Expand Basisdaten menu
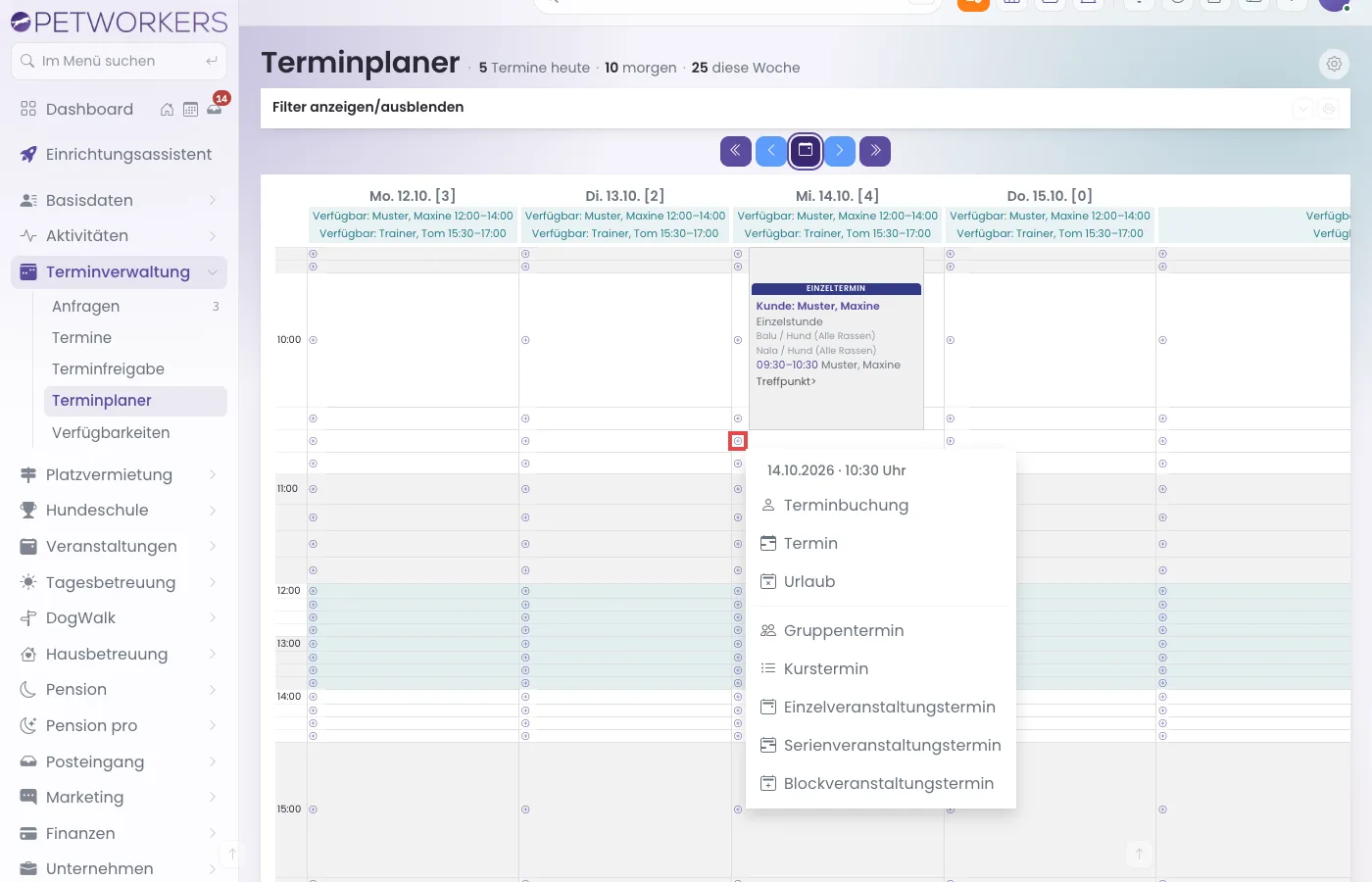This screenshot has height=882, width=1372. [119, 200]
